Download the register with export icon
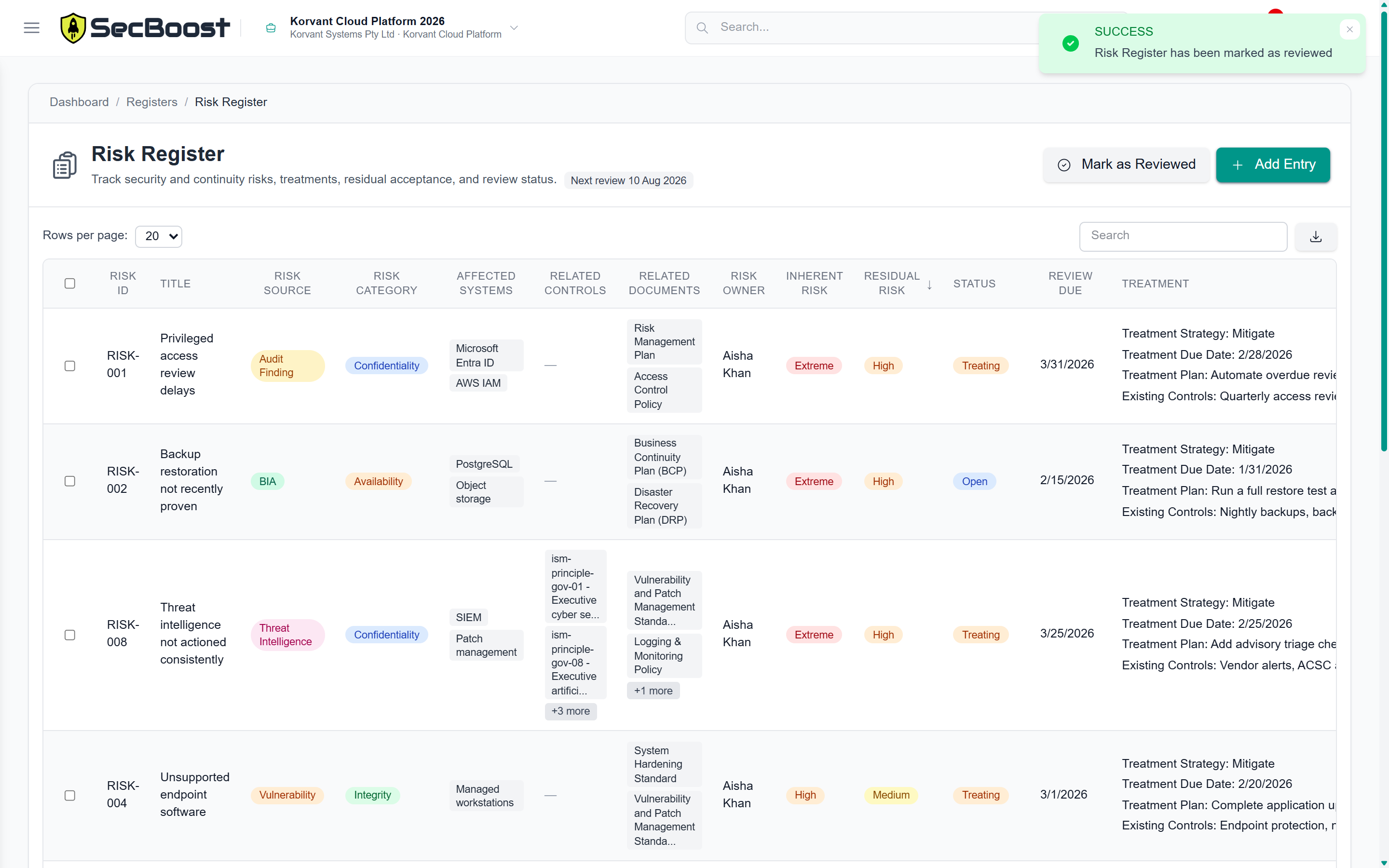Screen dimensions: 1389x868 click(1316, 236)
